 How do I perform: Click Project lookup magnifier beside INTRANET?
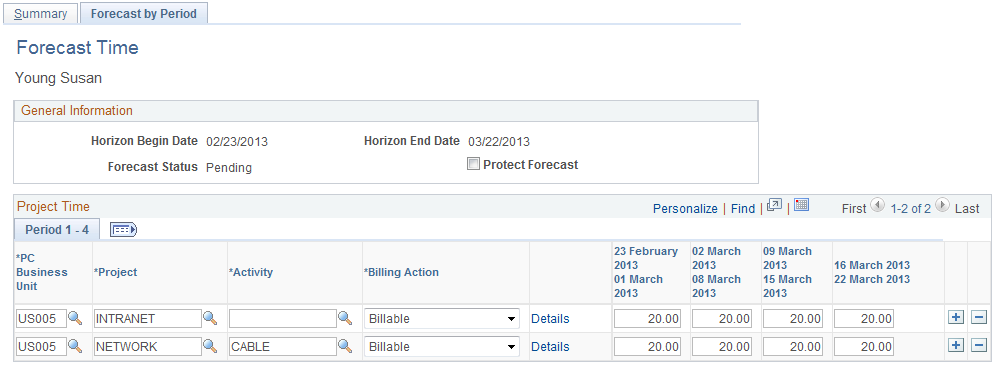point(210,318)
